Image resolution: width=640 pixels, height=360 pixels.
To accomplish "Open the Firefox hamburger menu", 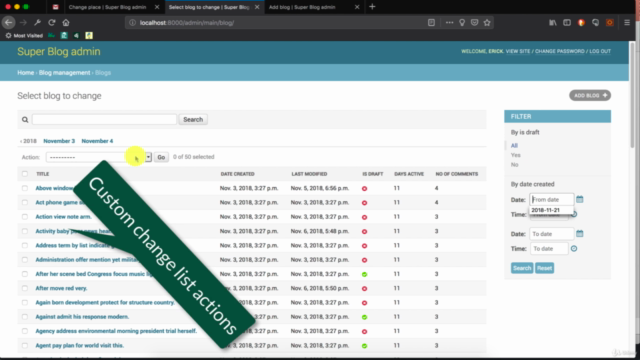I will click(627, 23).
